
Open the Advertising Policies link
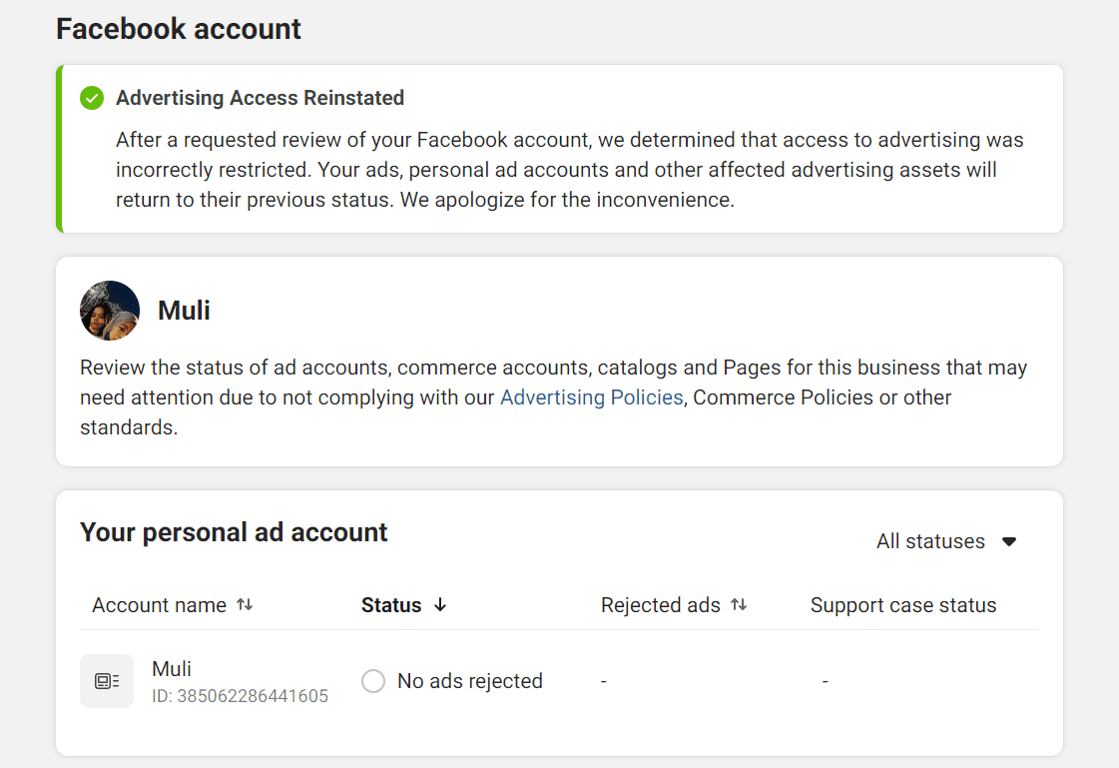[x=591, y=397]
